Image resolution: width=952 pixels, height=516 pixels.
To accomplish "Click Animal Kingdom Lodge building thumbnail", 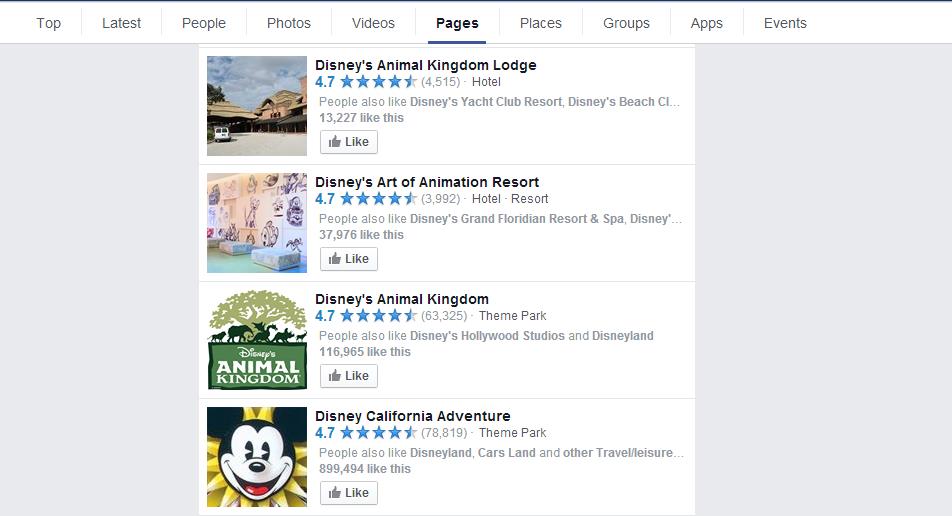I will [x=257, y=106].
